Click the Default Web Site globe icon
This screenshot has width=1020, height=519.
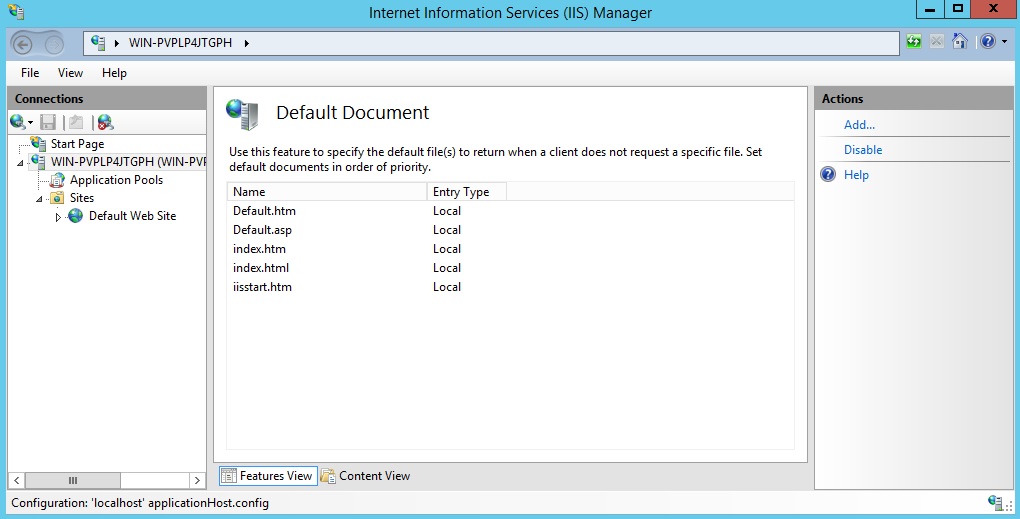(x=75, y=216)
